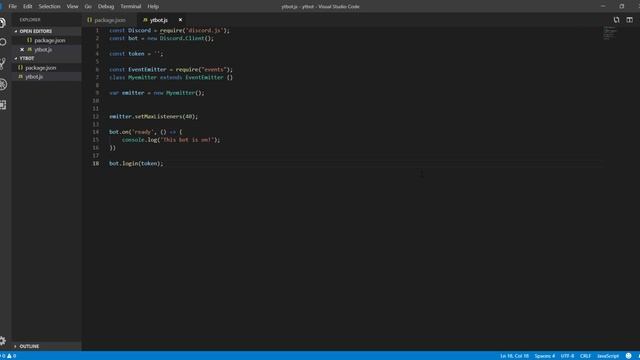640x360 pixels.
Task: Open the Search view in activity bar
Action: coord(3,42)
